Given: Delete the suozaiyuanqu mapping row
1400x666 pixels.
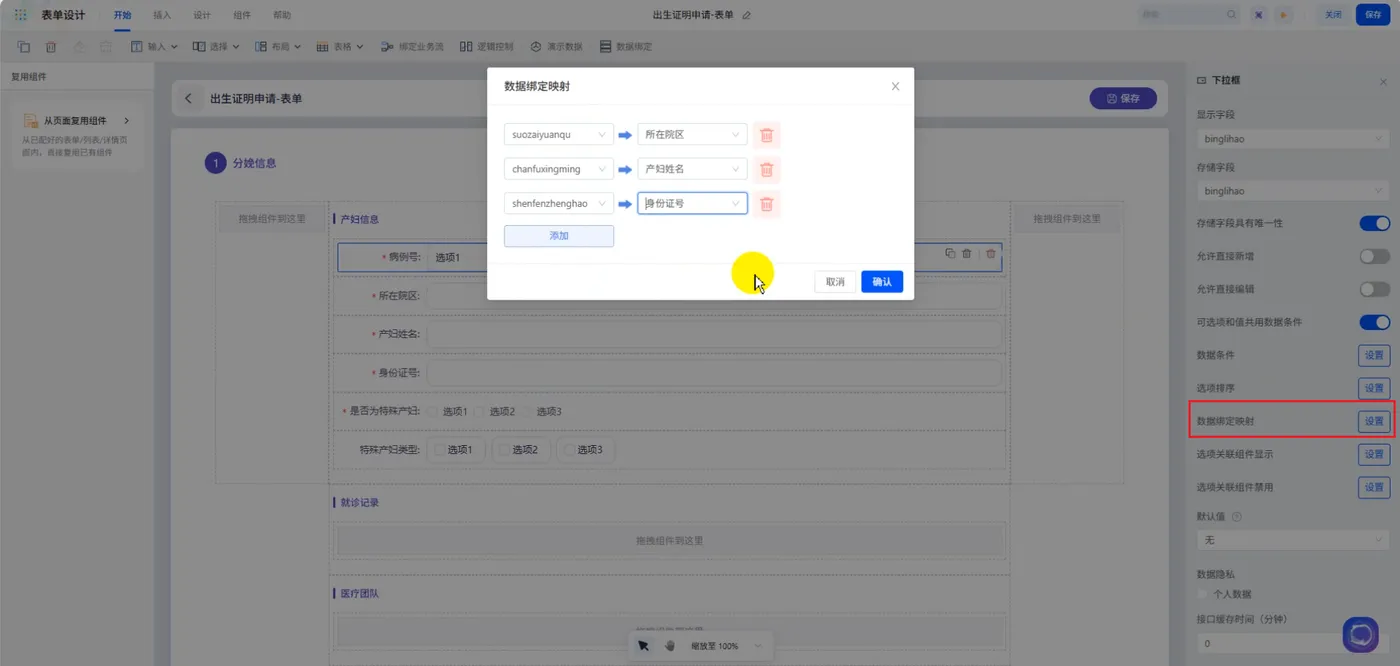Looking at the screenshot, I should [x=767, y=135].
